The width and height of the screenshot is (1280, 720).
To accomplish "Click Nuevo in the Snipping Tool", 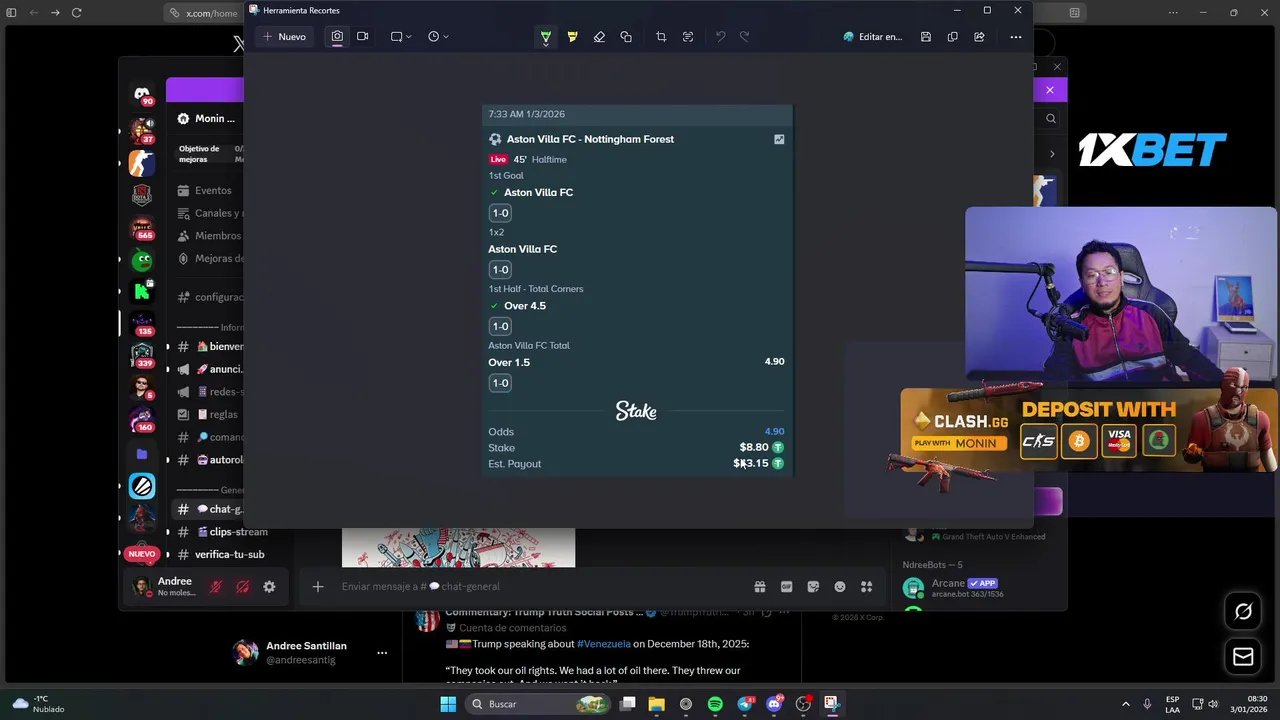I will 284,36.
